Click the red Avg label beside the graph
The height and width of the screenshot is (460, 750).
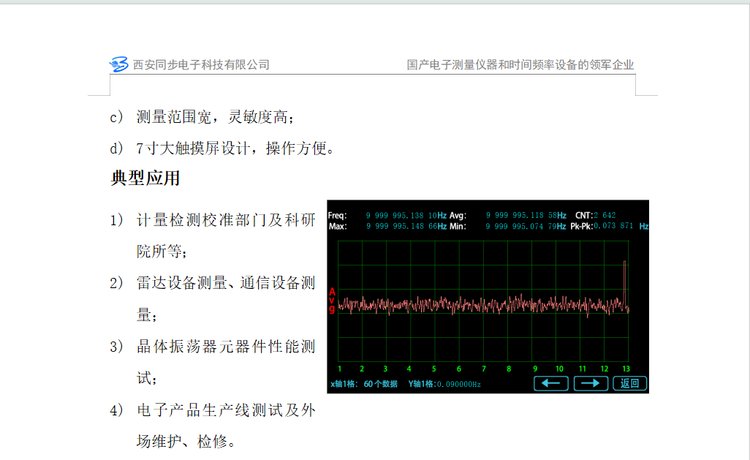pyautogui.click(x=332, y=301)
